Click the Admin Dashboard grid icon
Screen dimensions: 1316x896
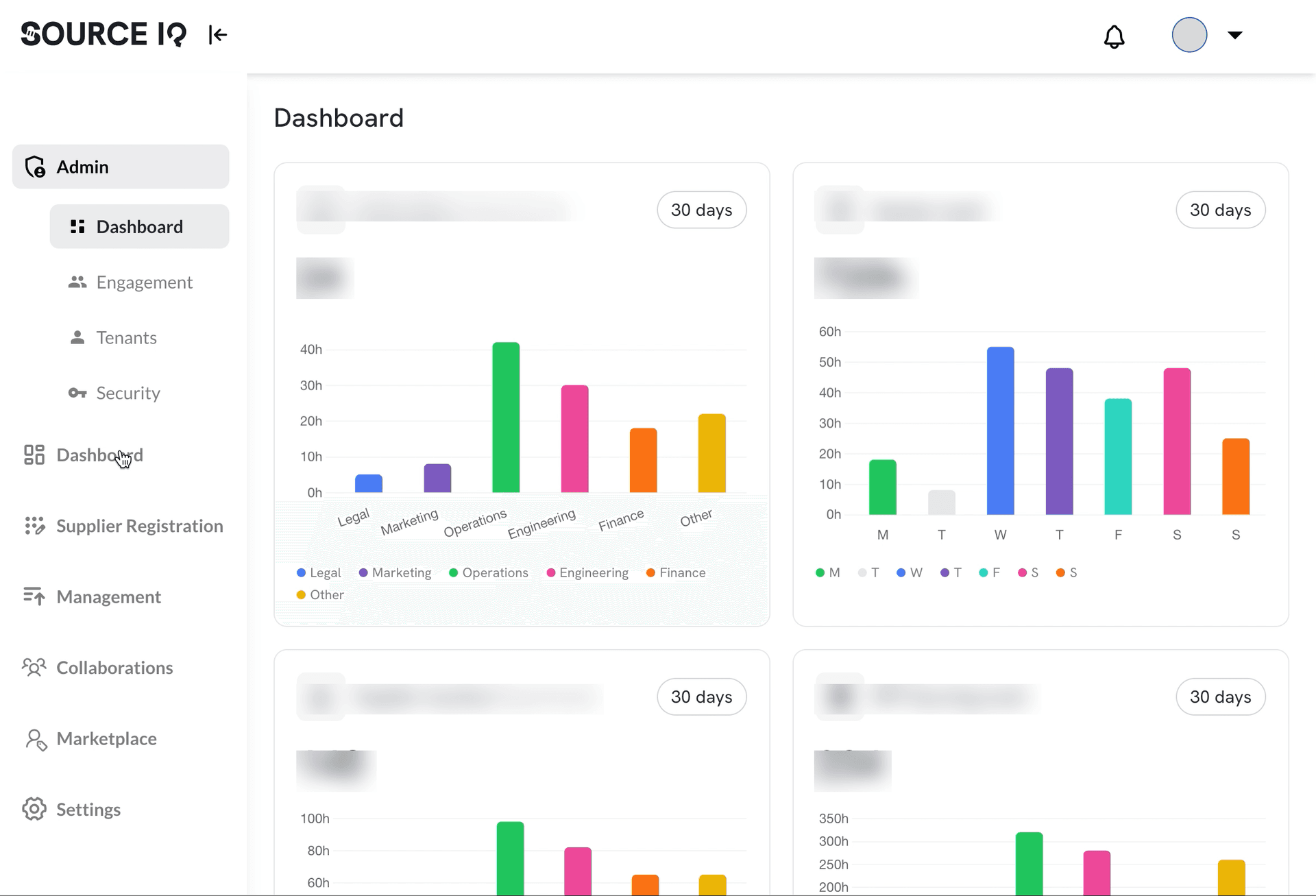pyautogui.click(x=77, y=226)
